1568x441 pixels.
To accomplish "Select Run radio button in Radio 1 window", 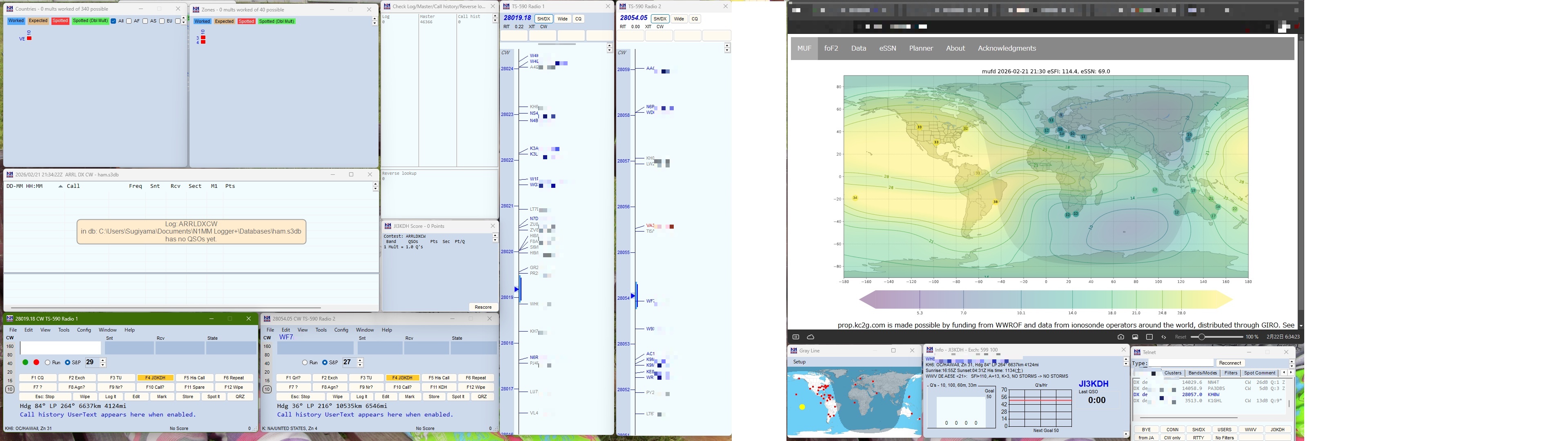I will [47, 363].
